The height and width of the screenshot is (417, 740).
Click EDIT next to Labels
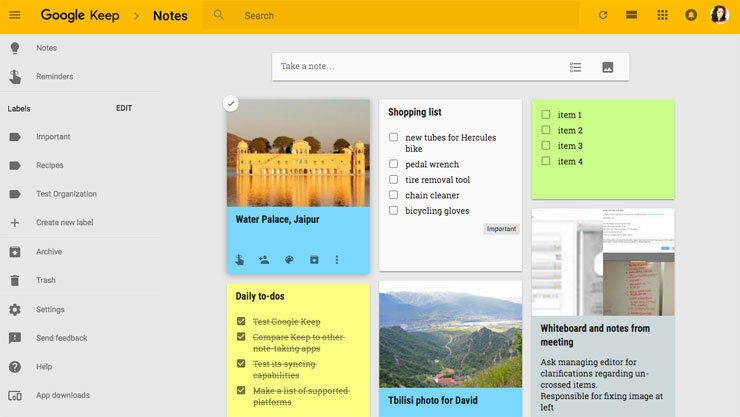coord(124,108)
